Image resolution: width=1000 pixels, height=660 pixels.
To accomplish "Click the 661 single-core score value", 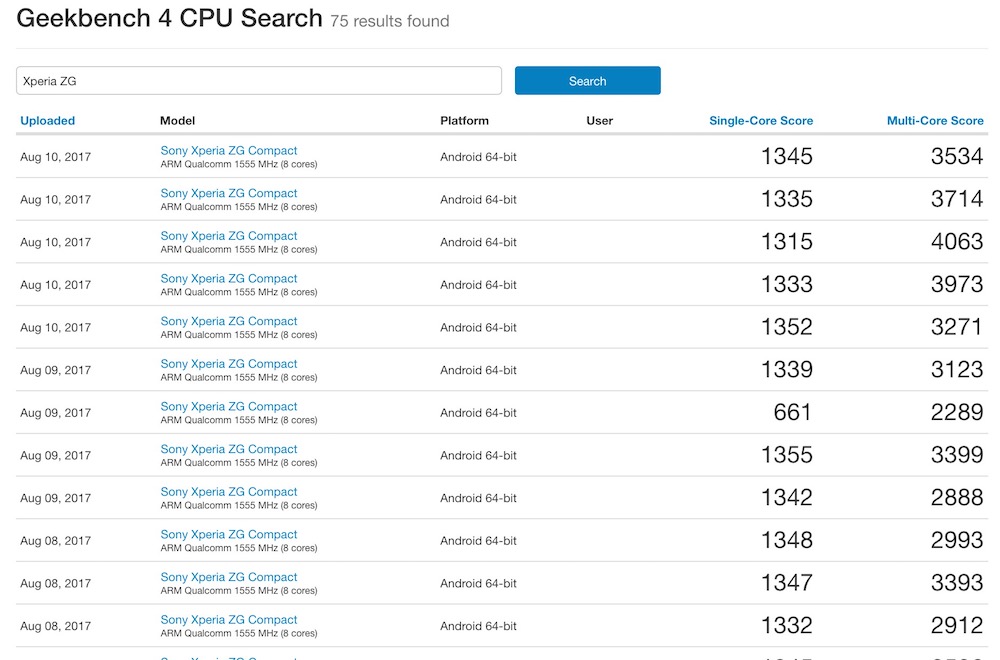I will click(792, 413).
